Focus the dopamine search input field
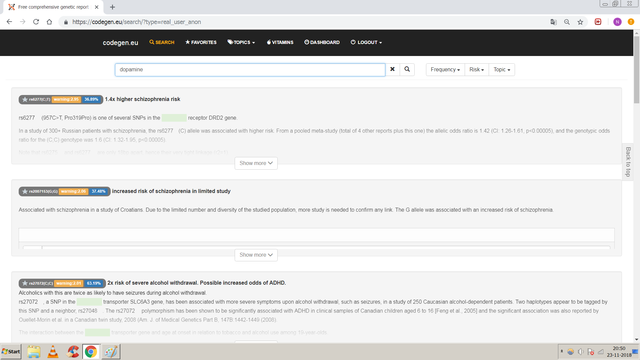The height and width of the screenshot is (360, 640). coord(250,69)
